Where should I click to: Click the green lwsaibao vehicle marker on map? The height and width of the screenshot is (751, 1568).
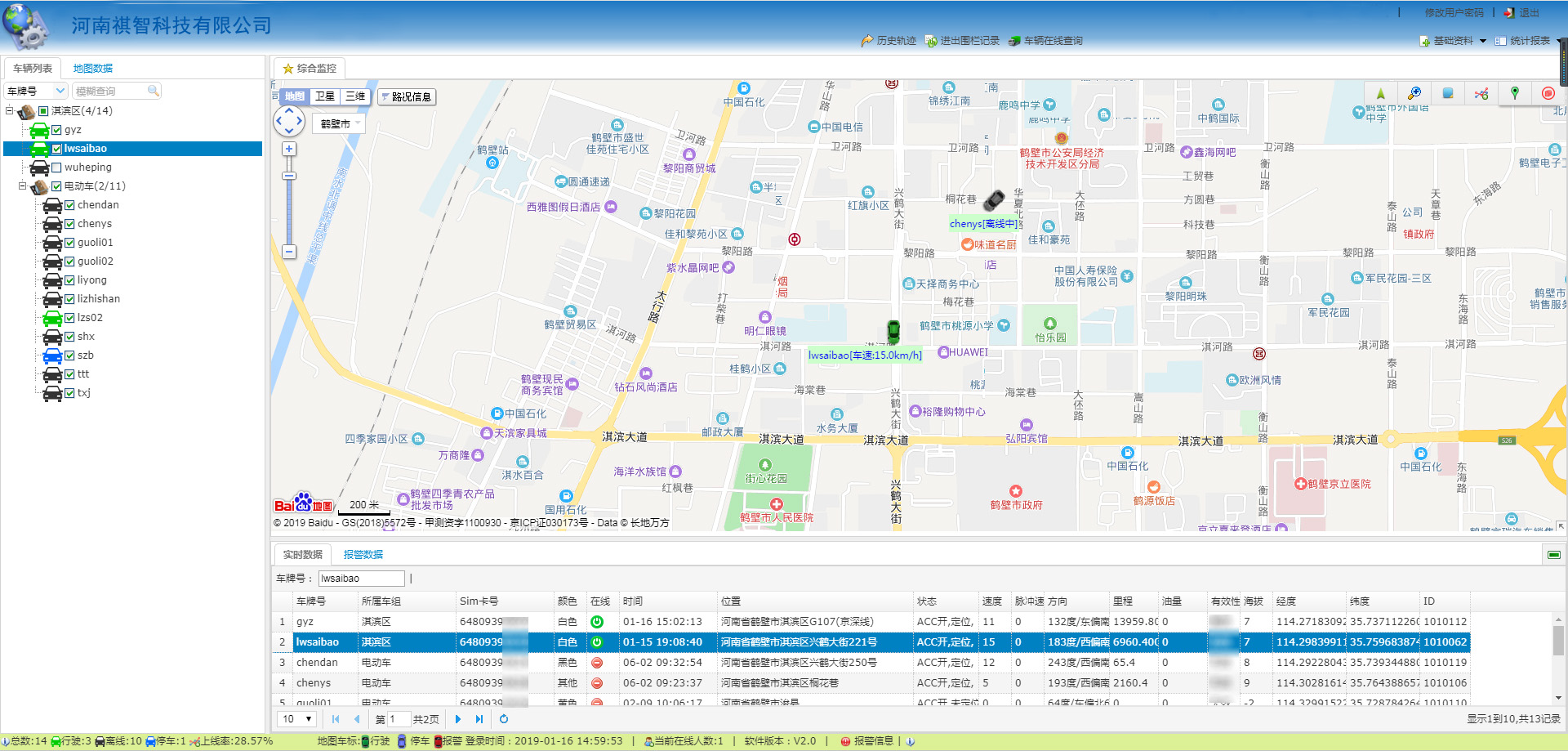tap(893, 332)
